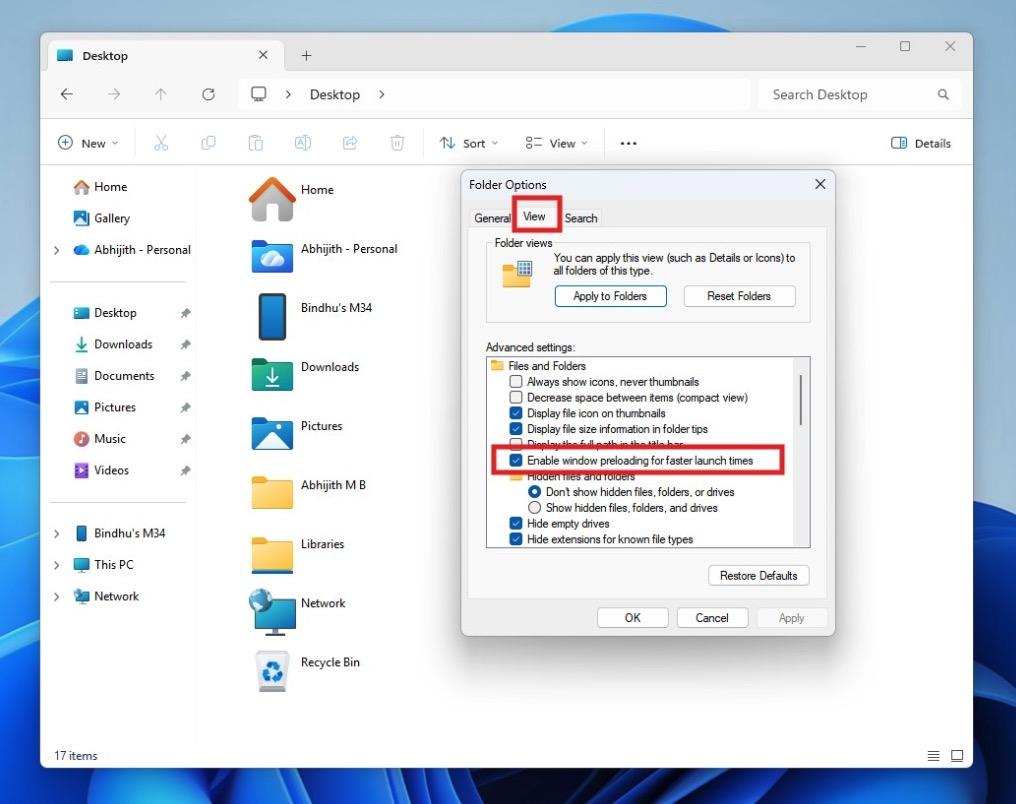
Task: Switch to Search tab in Folder Options
Action: point(581,218)
